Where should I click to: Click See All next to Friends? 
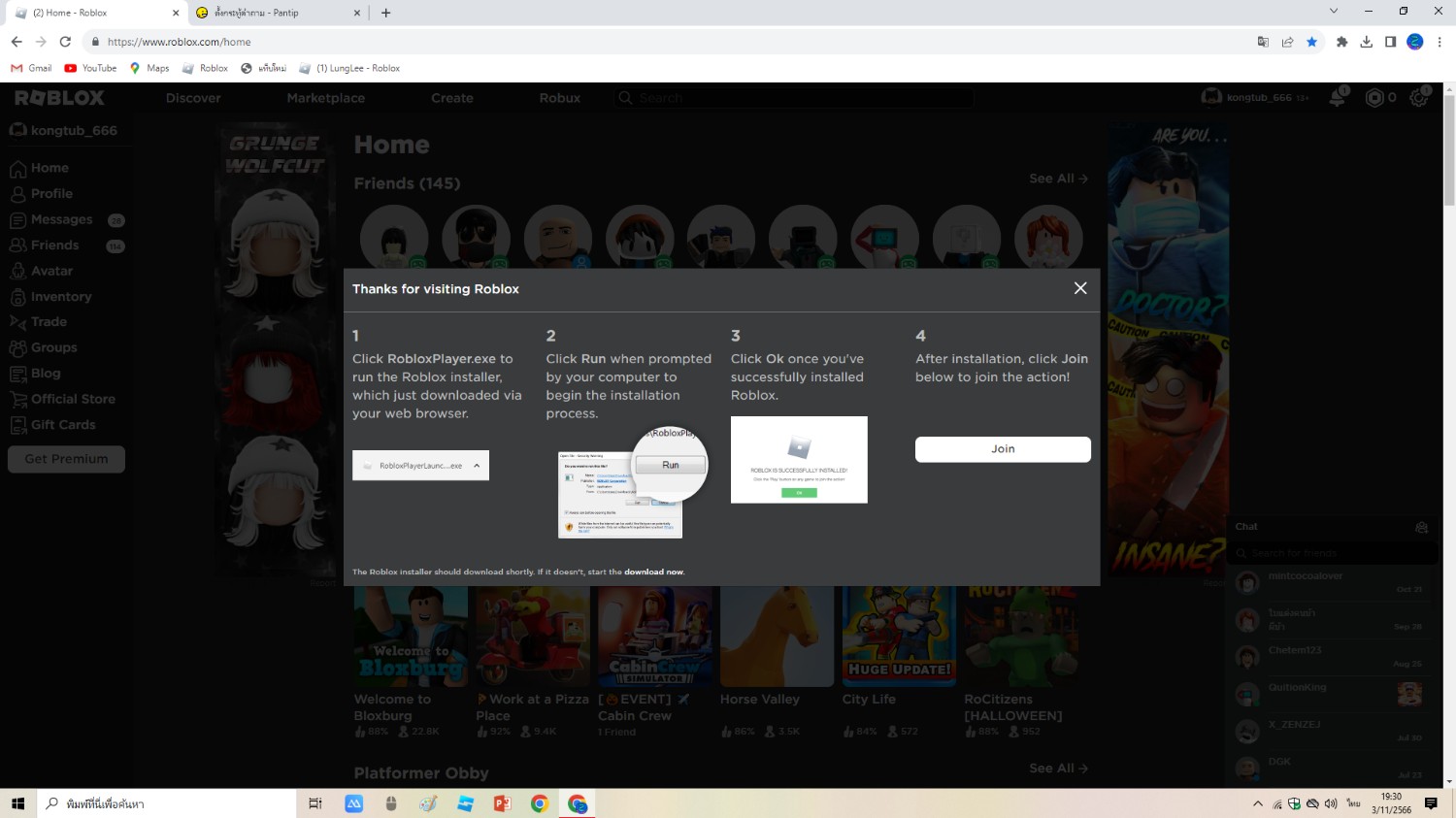point(1059,179)
